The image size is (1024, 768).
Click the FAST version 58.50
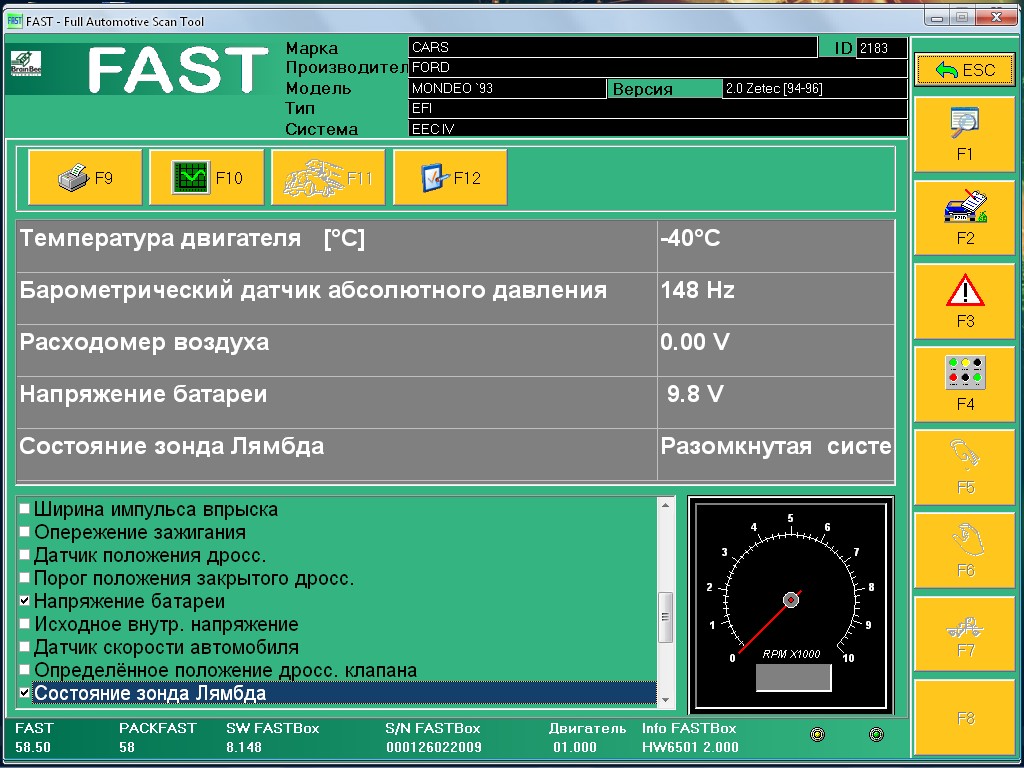coord(33,747)
